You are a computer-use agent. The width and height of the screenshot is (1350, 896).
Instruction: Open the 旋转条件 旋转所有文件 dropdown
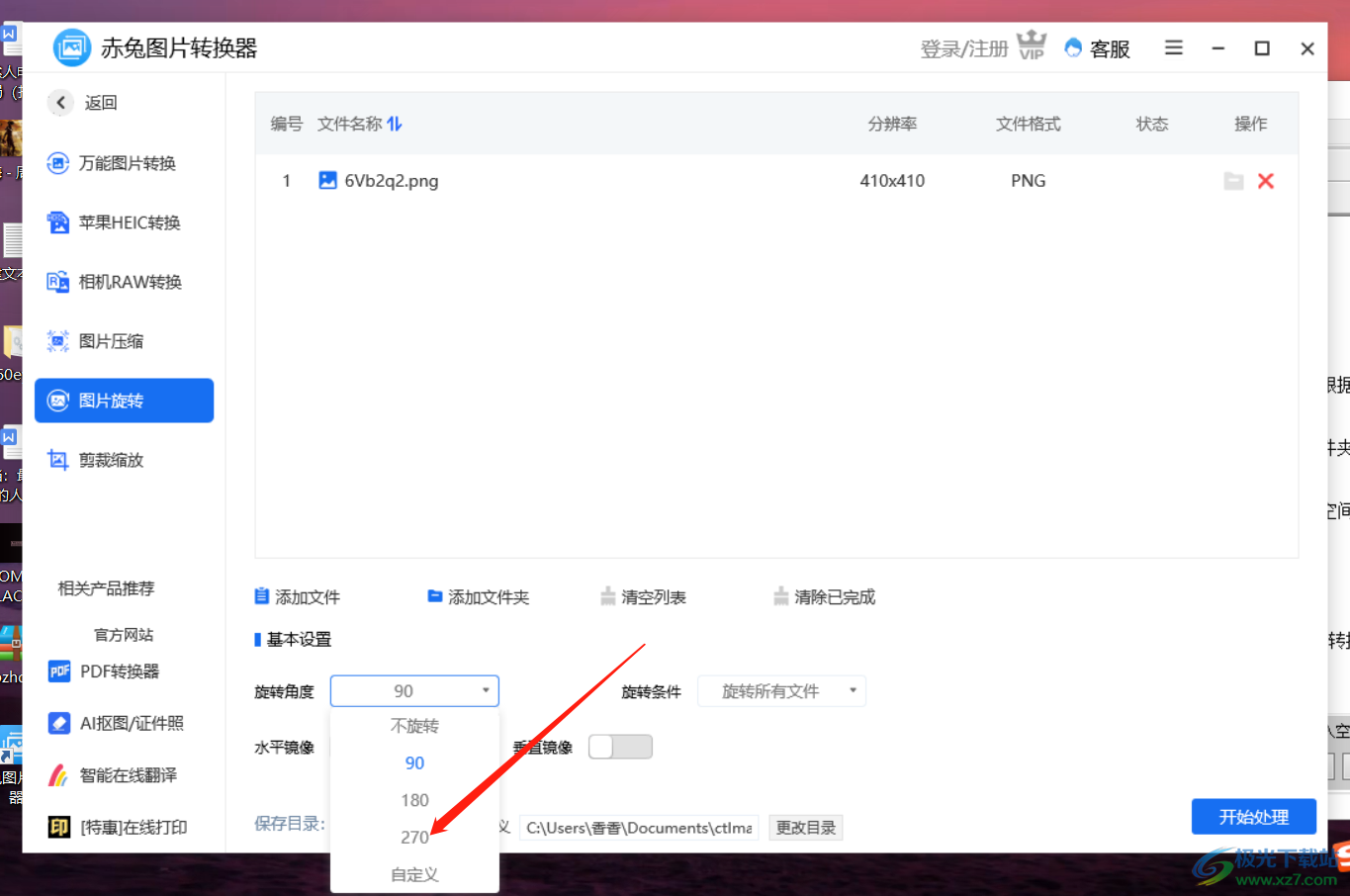(x=781, y=691)
